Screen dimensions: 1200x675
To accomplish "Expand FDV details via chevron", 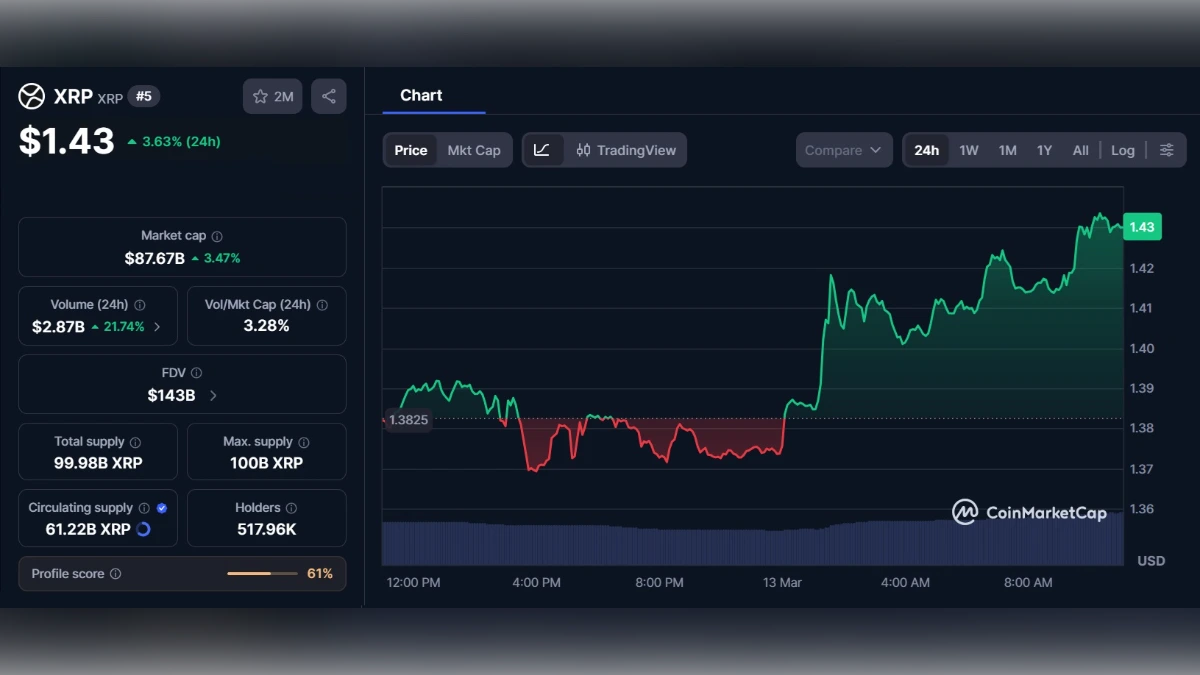I will [213, 395].
